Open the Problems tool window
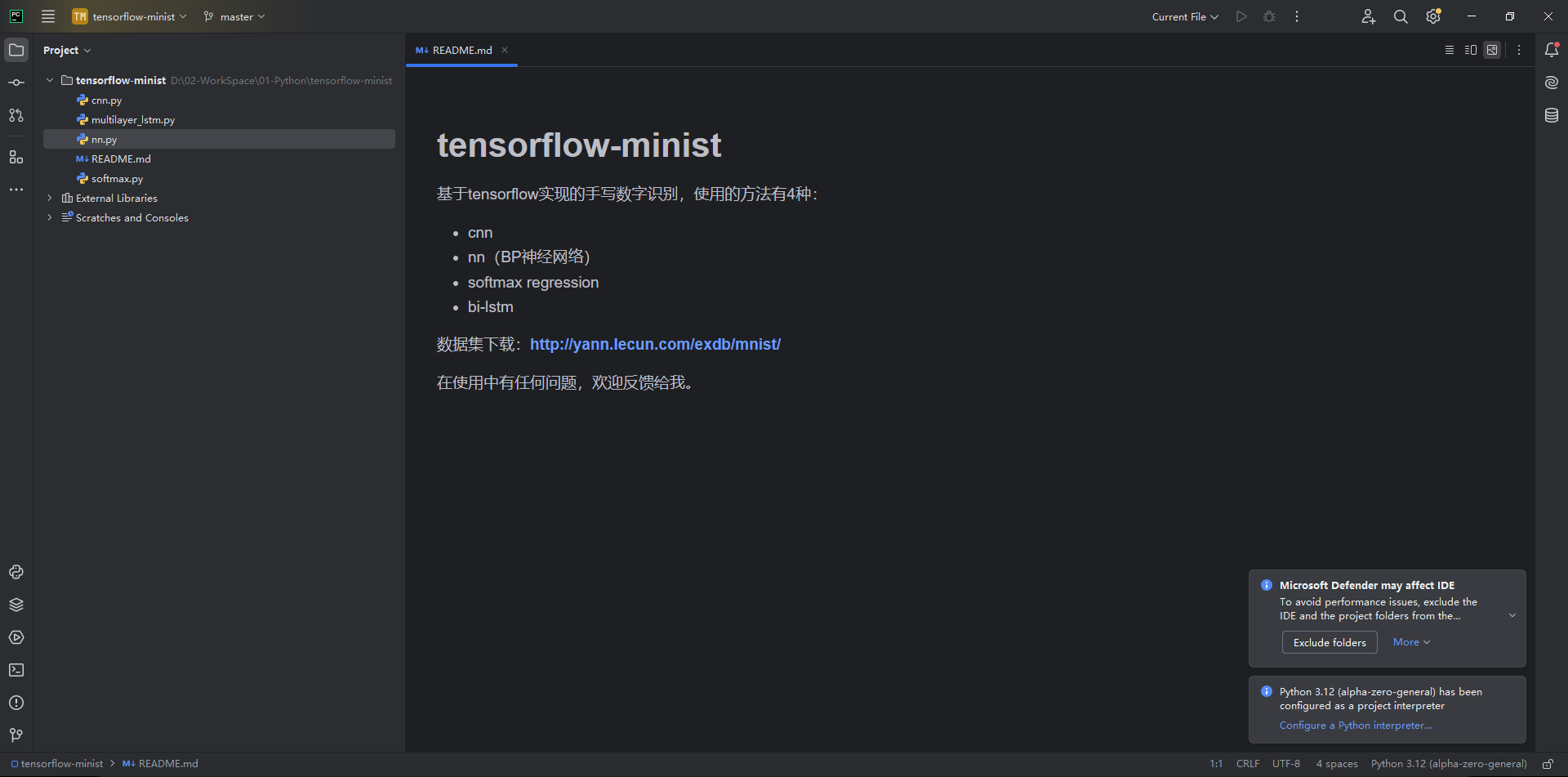1568x777 pixels. [16, 703]
